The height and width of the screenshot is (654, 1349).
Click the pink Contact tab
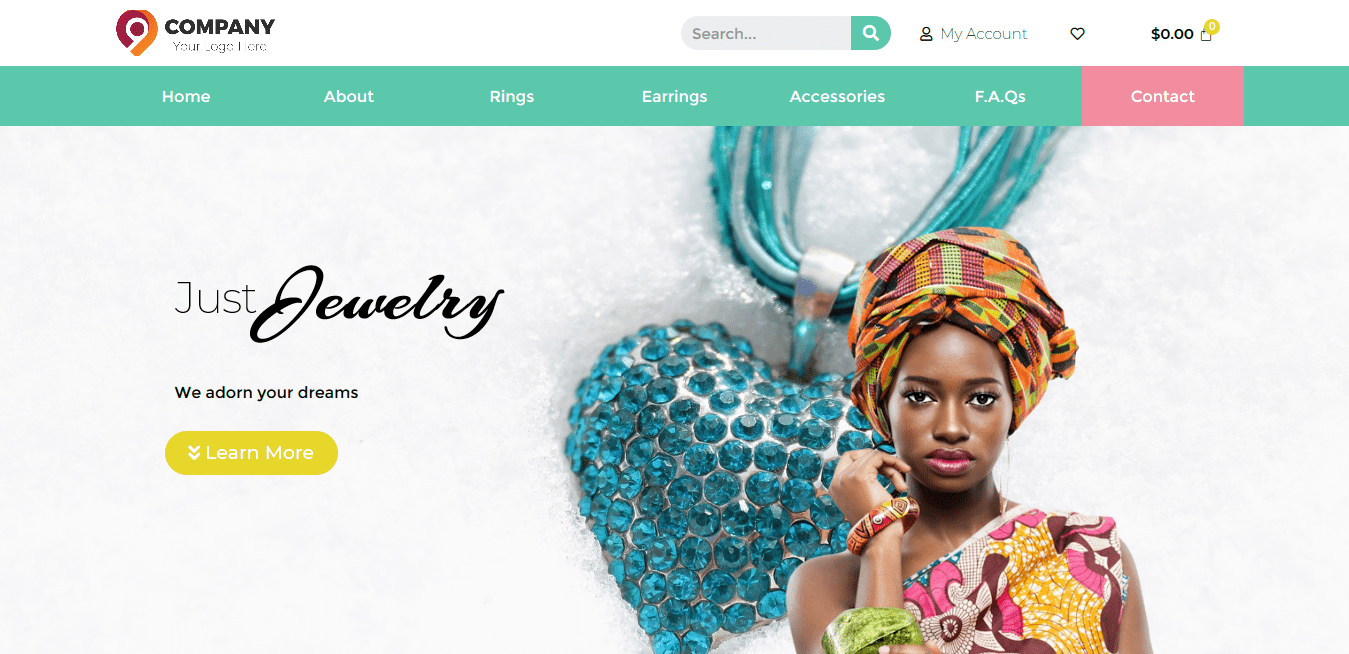(1163, 96)
